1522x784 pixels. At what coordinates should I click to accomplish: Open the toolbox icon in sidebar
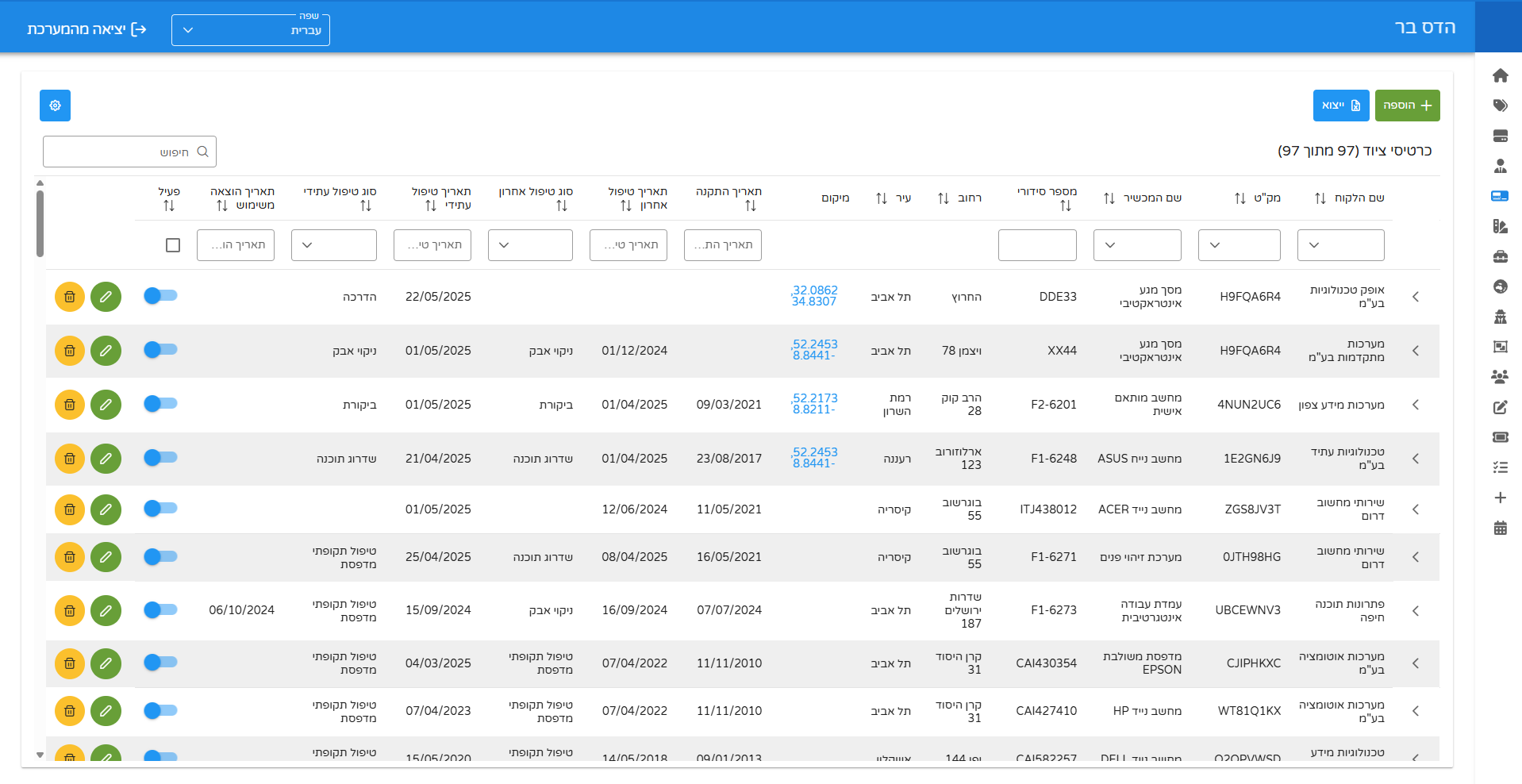pyautogui.click(x=1500, y=256)
